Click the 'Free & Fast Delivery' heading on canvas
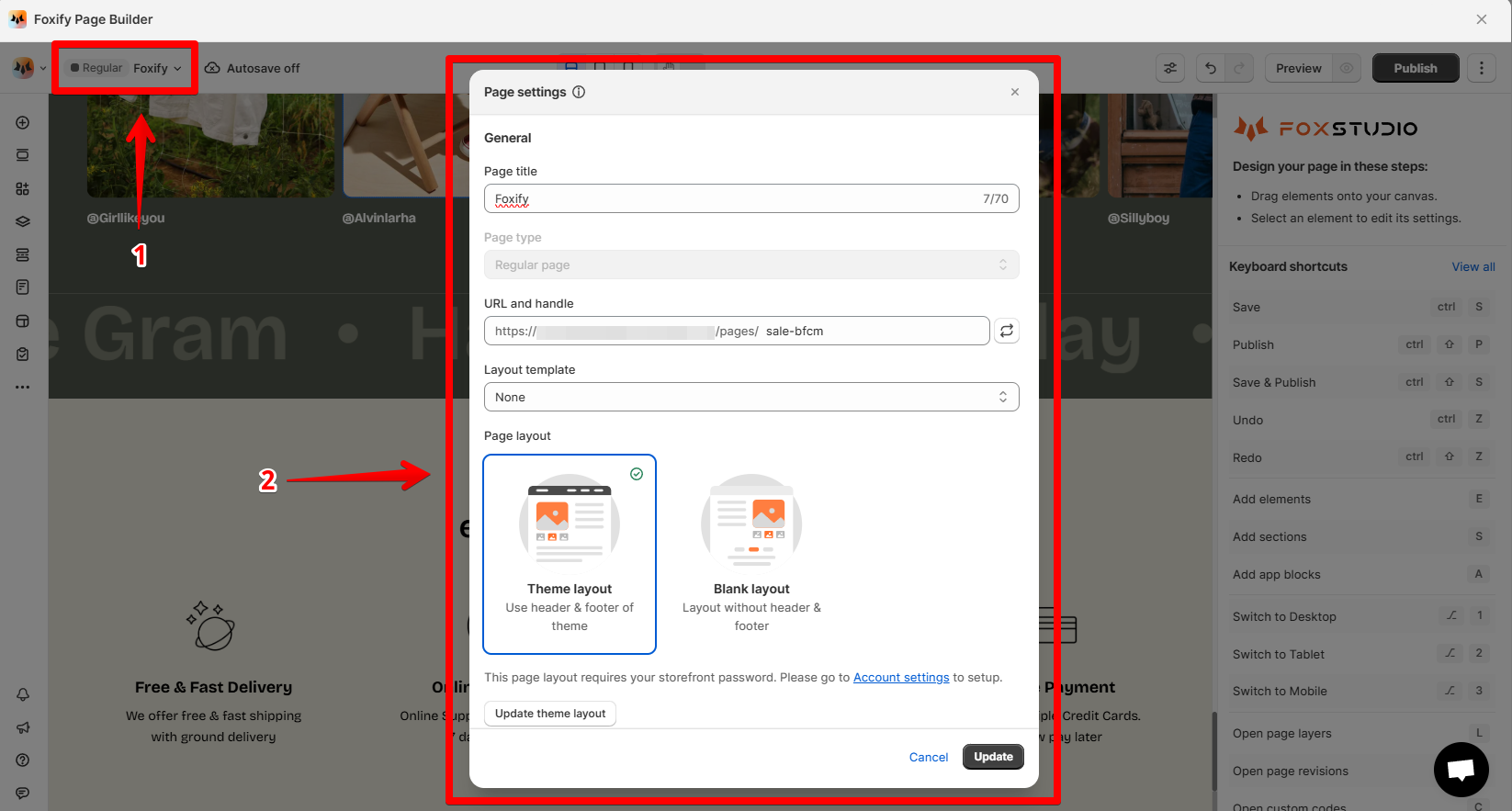 click(213, 687)
